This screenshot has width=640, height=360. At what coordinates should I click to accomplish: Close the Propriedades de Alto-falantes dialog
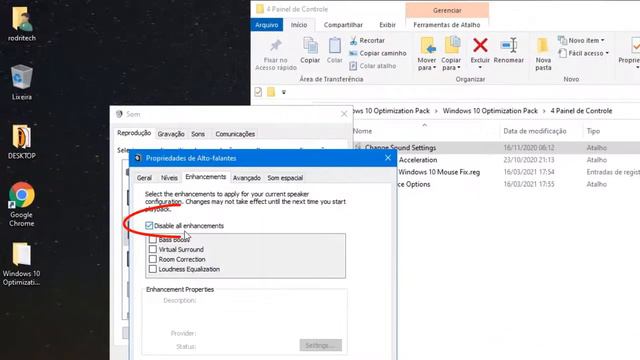pyautogui.click(x=388, y=158)
